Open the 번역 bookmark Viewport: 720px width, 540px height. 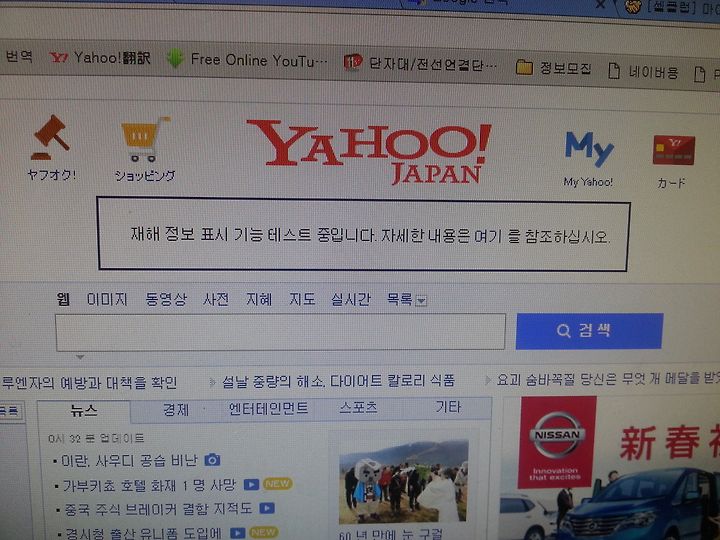tap(18, 56)
